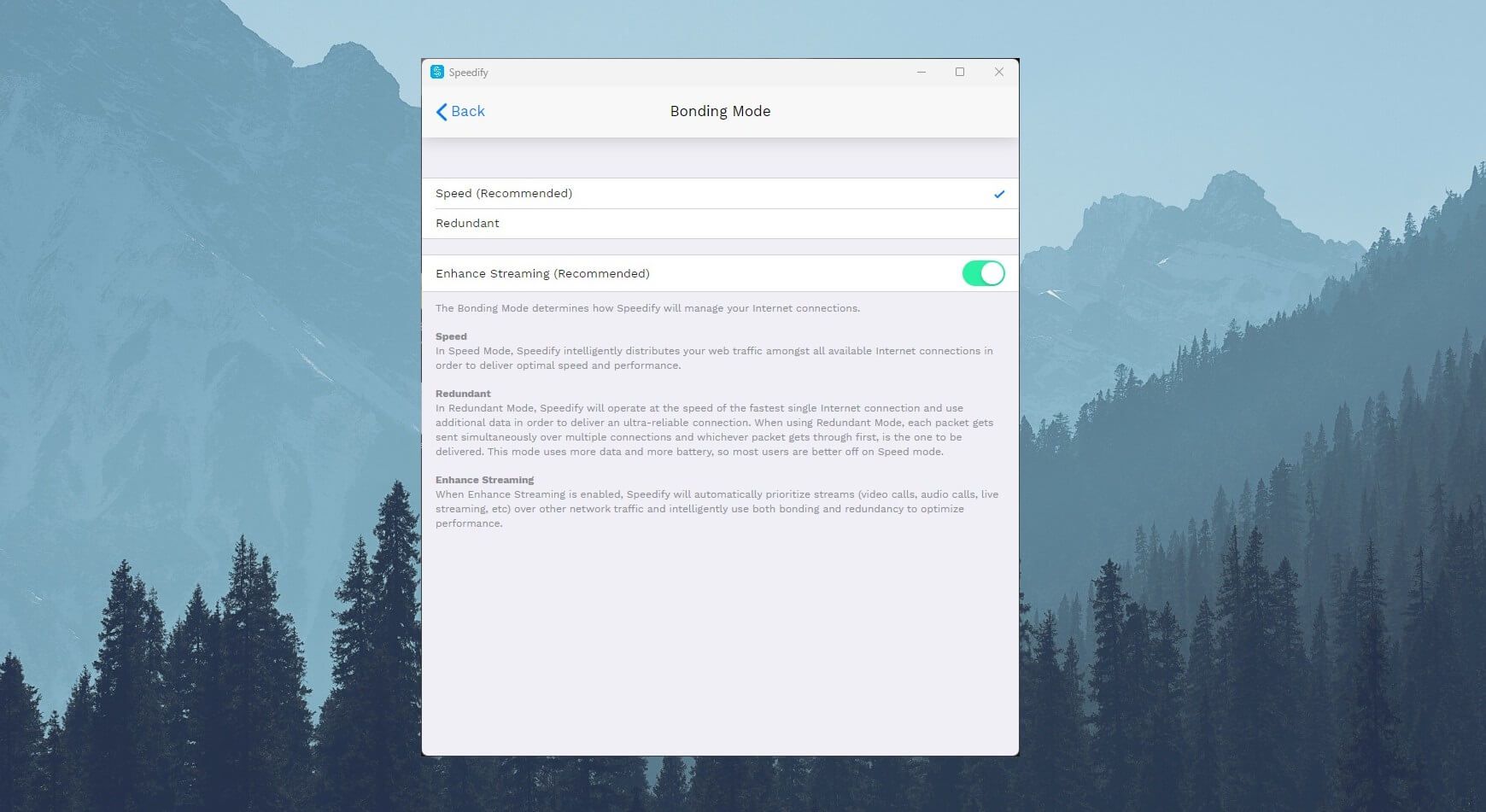Maximize the Speedify window
Image resolution: width=1486 pixels, height=812 pixels.
point(960,72)
